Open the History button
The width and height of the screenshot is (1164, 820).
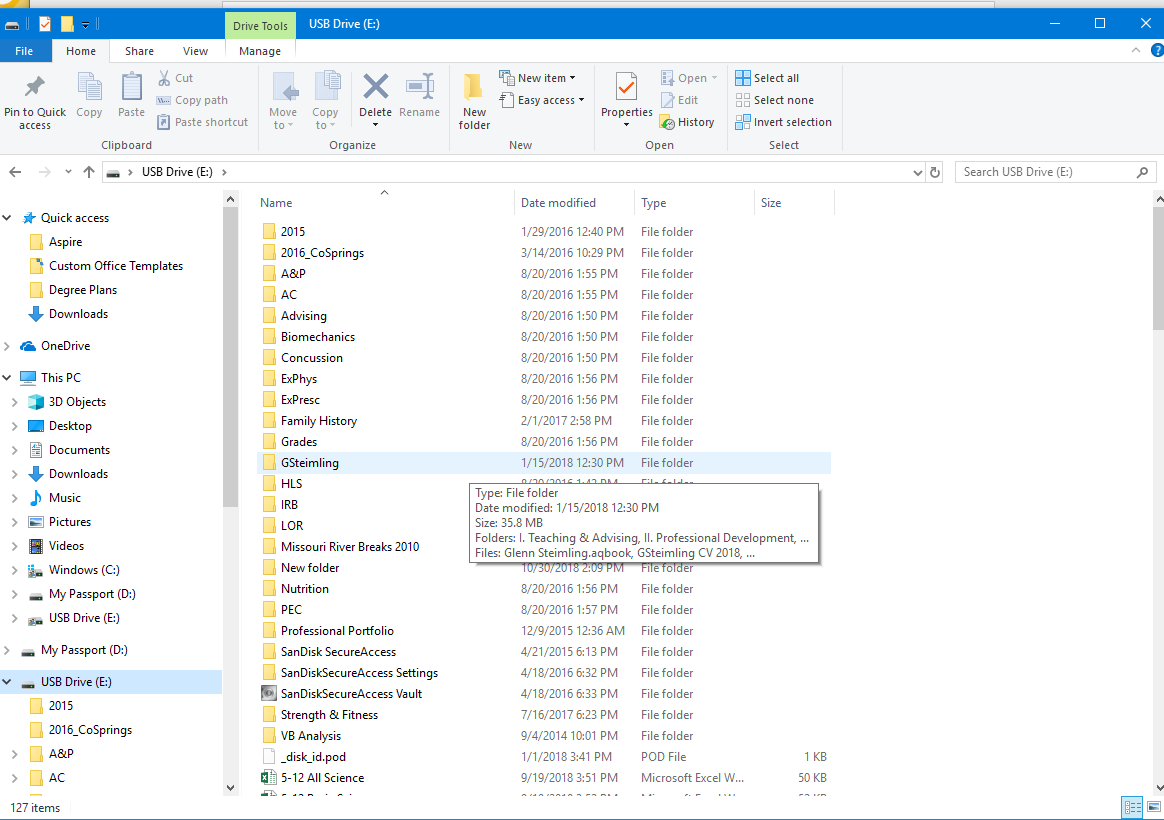[x=687, y=122]
